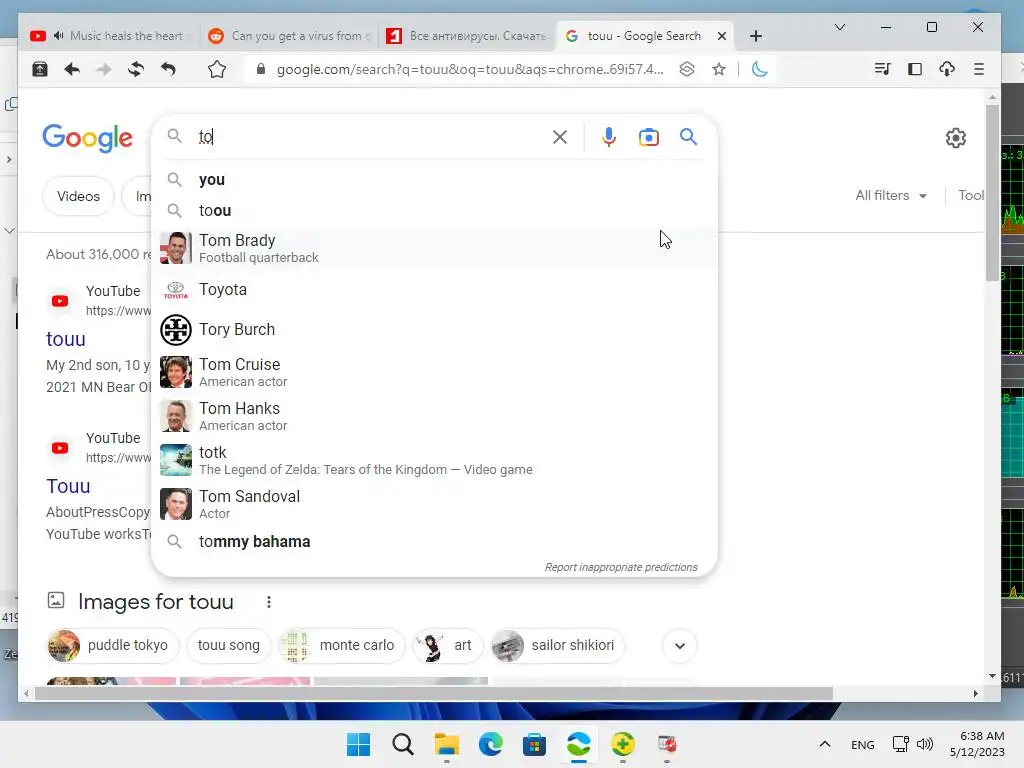Click the browser back arrow
The image size is (1024, 768).
click(x=72, y=69)
